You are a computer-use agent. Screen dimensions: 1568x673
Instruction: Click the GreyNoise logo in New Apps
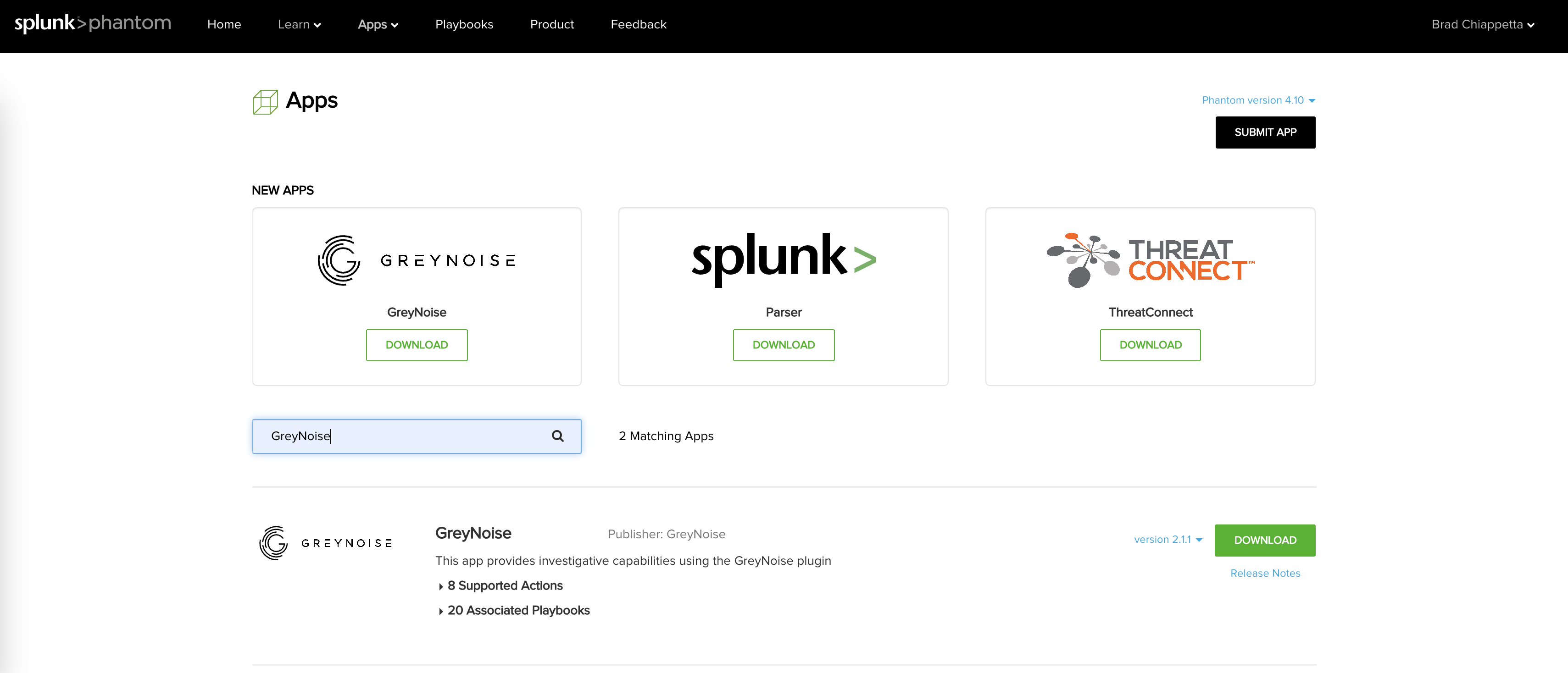click(417, 260)
